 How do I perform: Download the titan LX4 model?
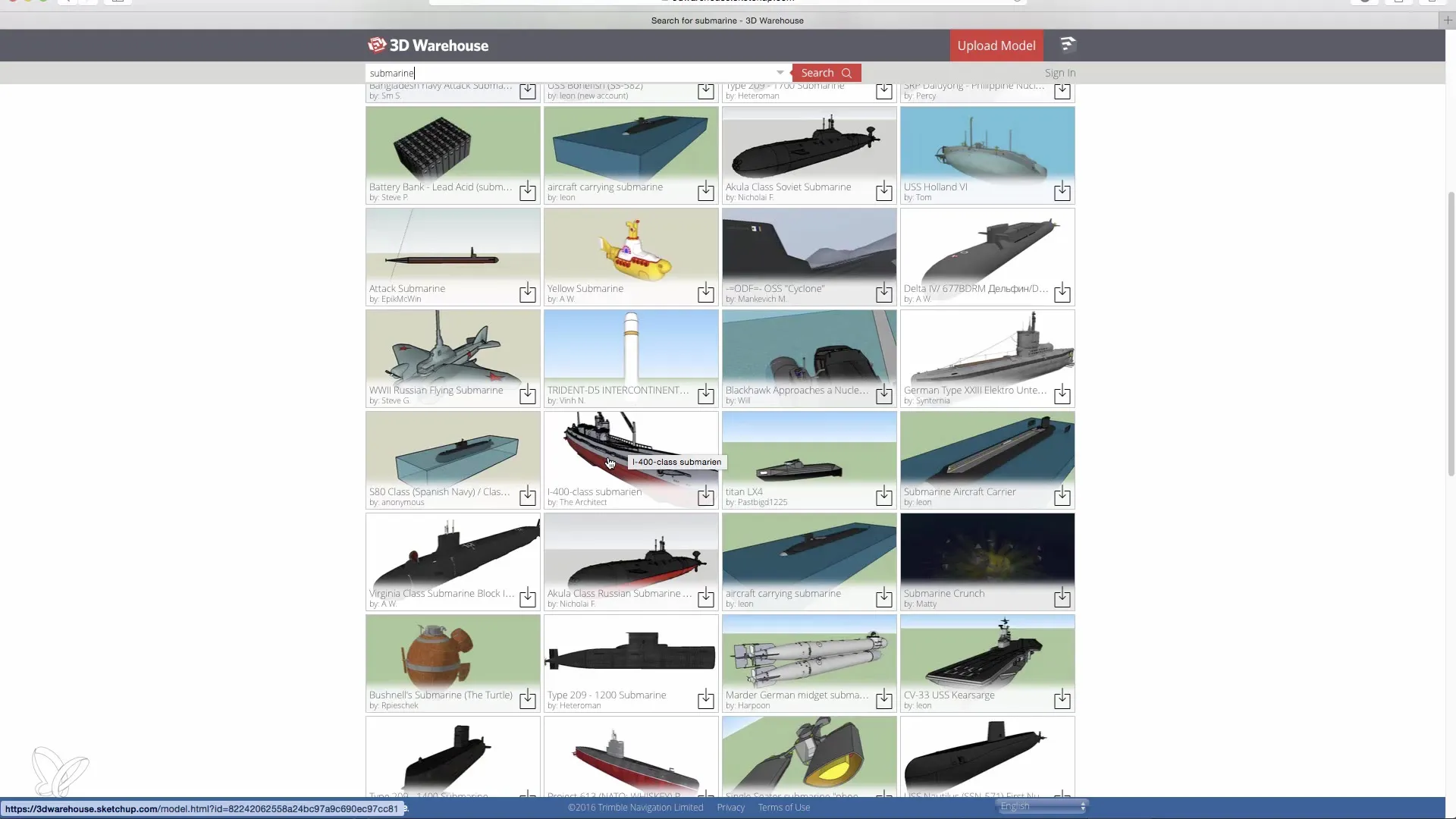884,496
